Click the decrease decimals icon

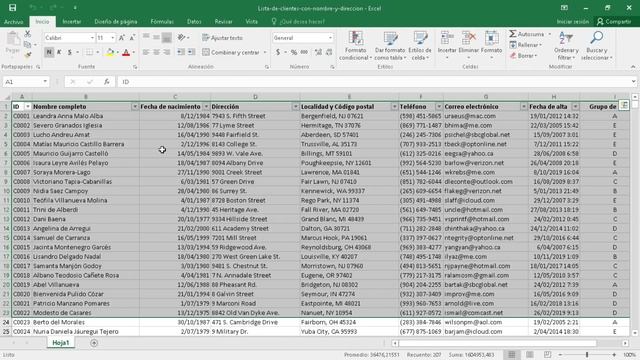coord(329,52)
